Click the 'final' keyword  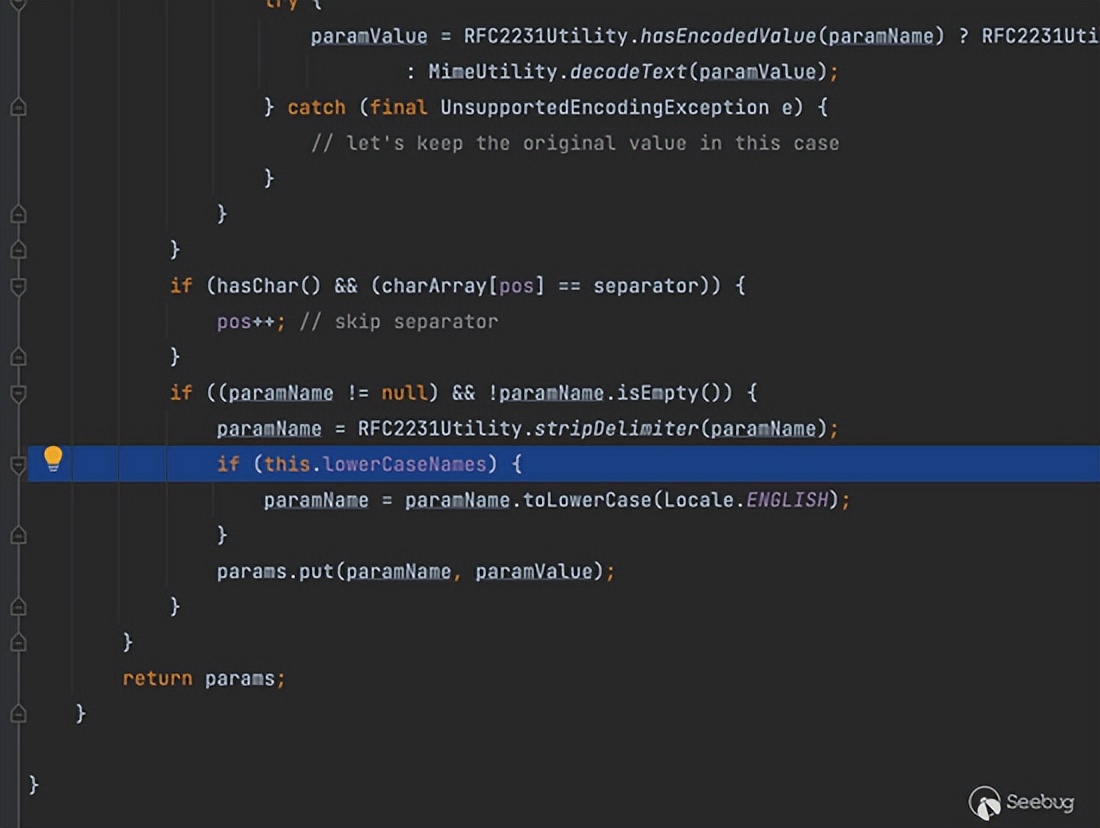[398, 107]
